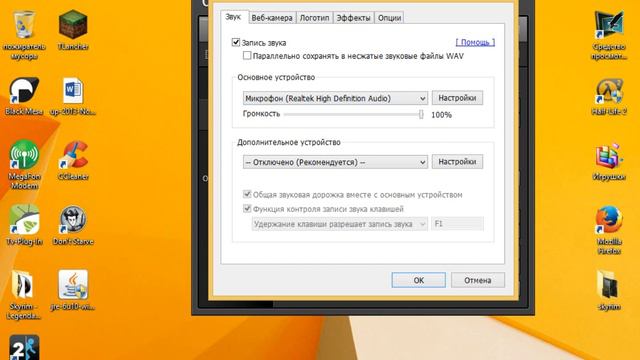This screenshot has width=640, height=360.
Task: Open Black Mesa desktop shortcut
Action: [24, 96]
